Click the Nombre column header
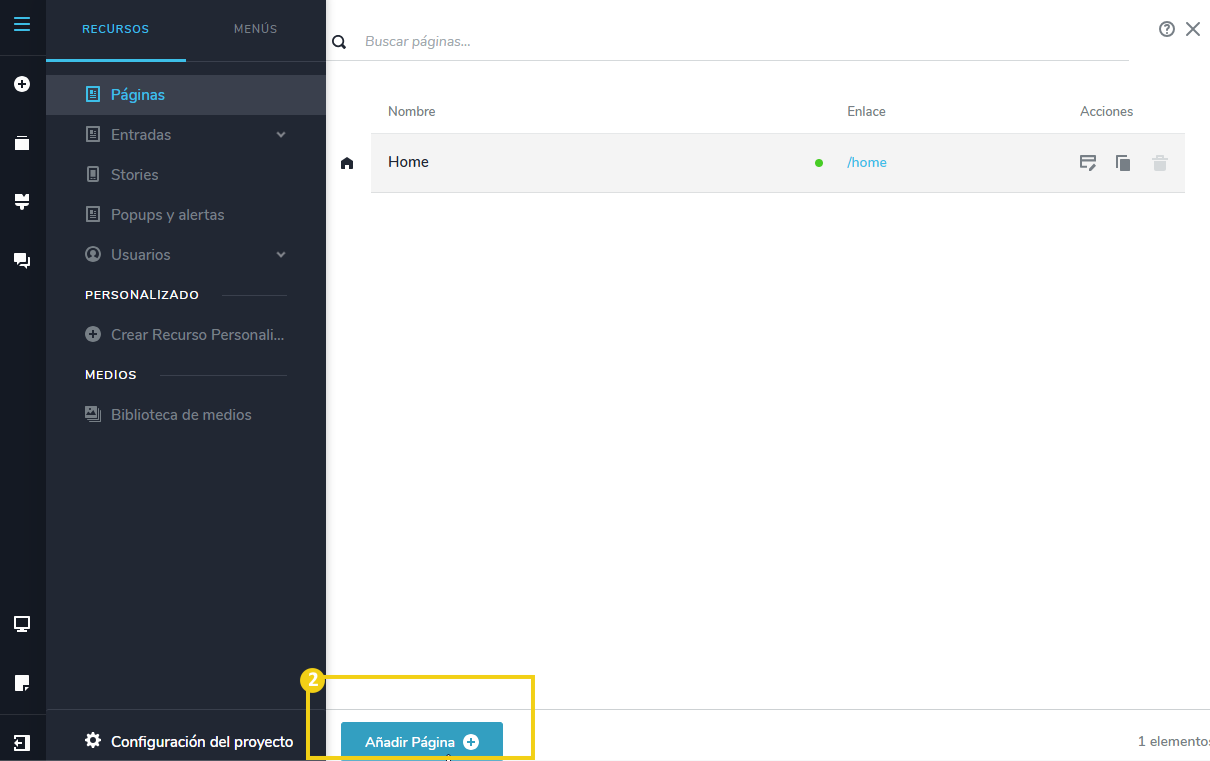Viewport: 1210px width, 761px height. (412, 111)
